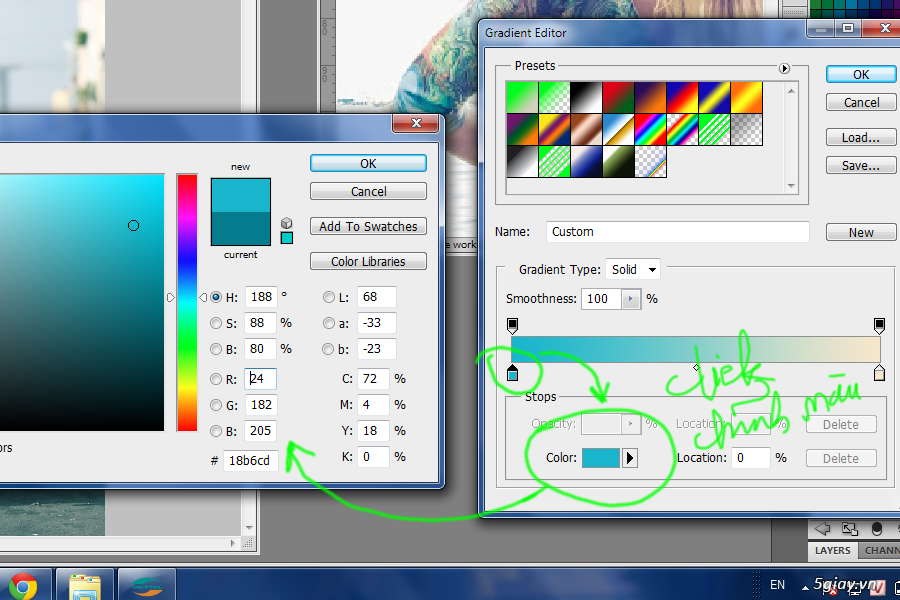The height and width of the screenshot is (600, 900).
Task: Expand the Color stop arrow menu
Action: [629, 458]
